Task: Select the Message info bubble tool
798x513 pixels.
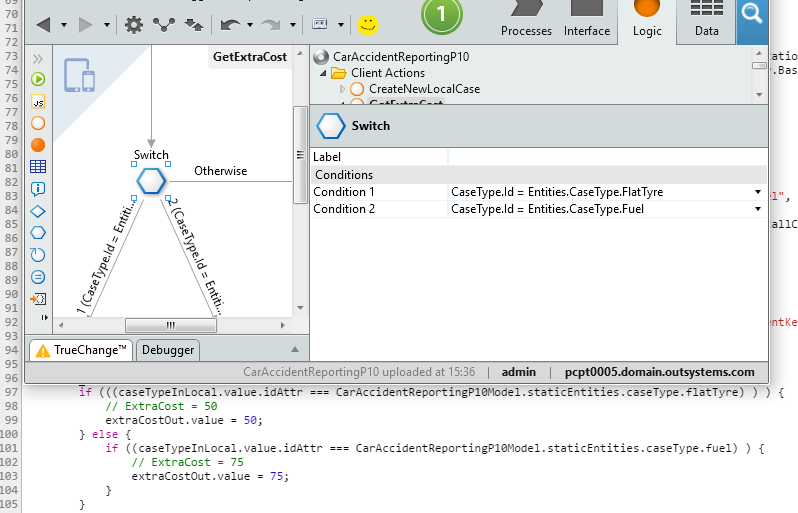Action: coord(38,189)
